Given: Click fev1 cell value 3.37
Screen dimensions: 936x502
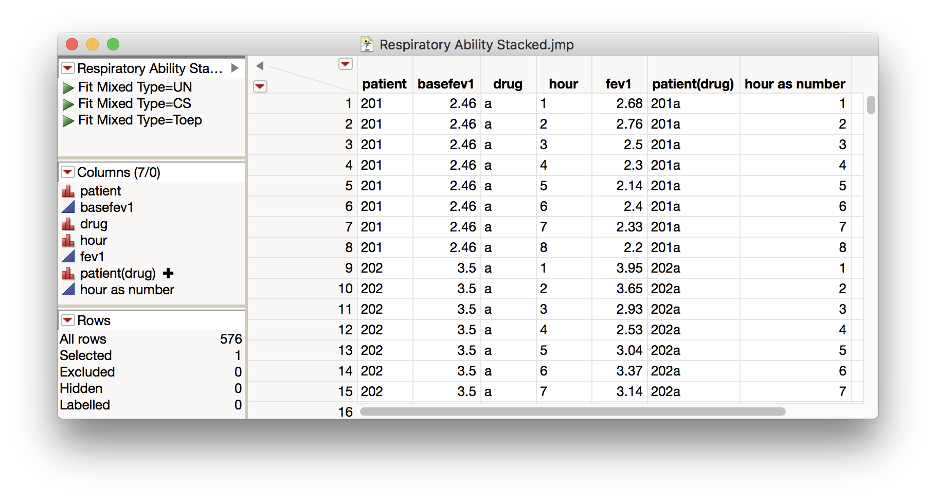Looking at the screenshot, I should point(629,371).
